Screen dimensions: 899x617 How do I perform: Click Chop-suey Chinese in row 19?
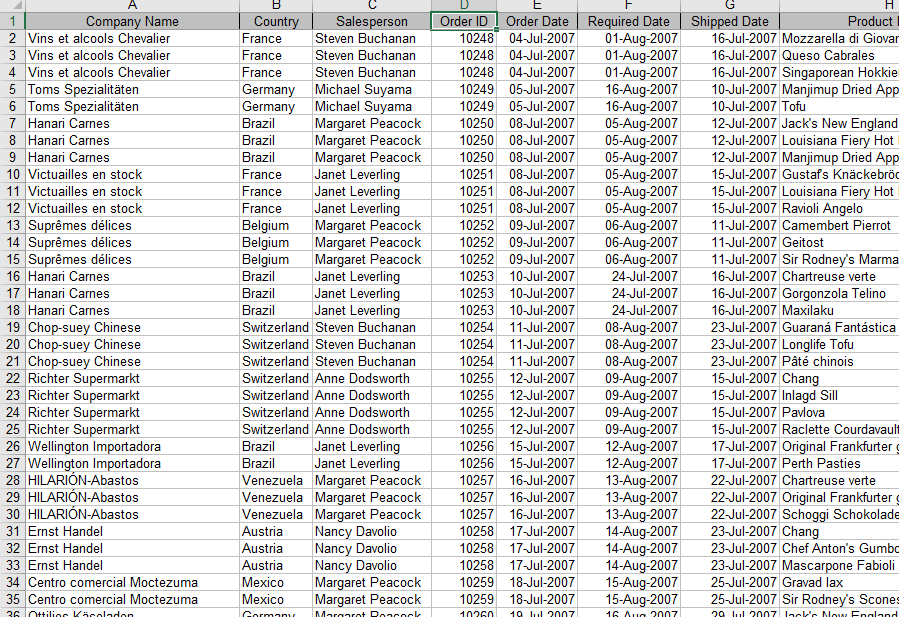click(132, 327)
